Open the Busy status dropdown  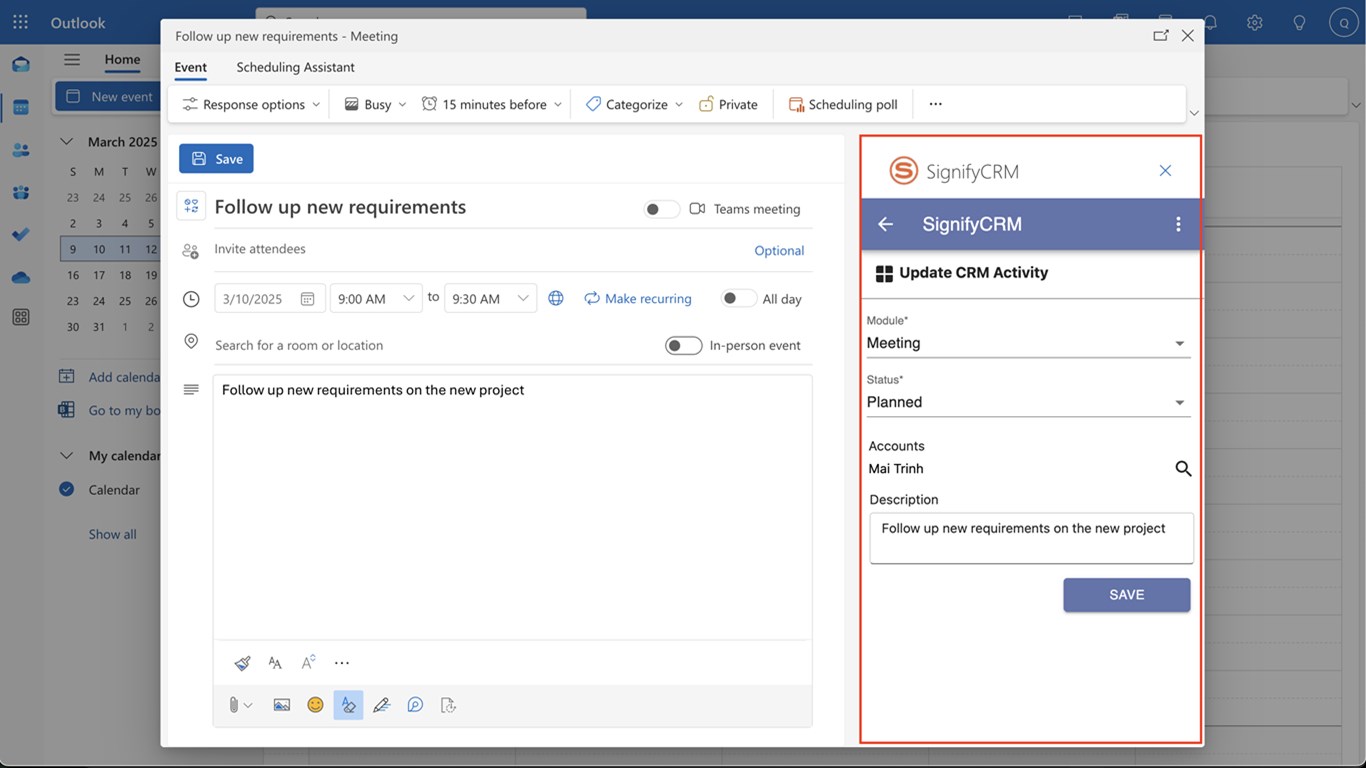coord(375,104)
